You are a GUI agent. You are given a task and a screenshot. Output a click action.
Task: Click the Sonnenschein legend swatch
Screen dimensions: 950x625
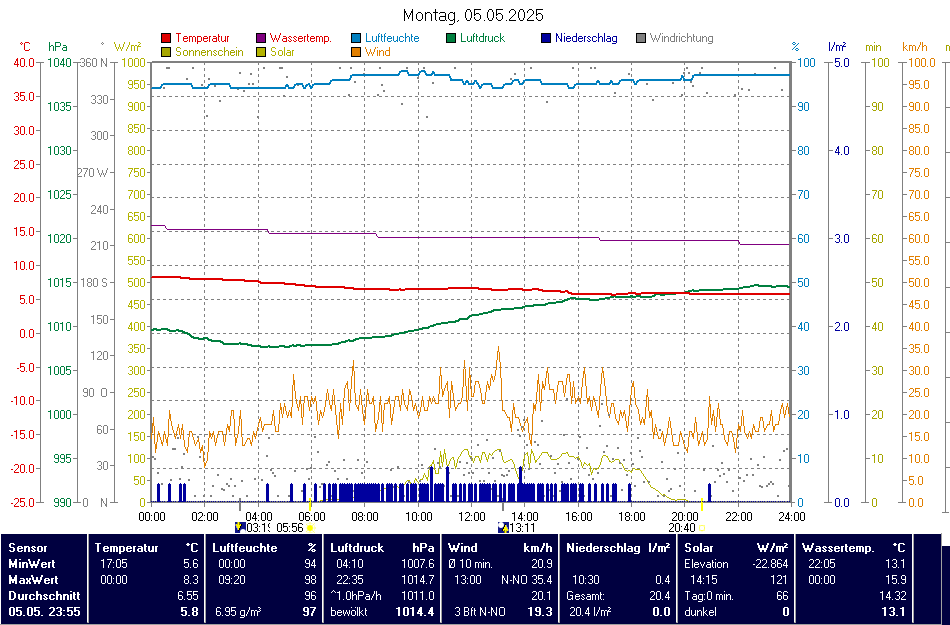166,52
